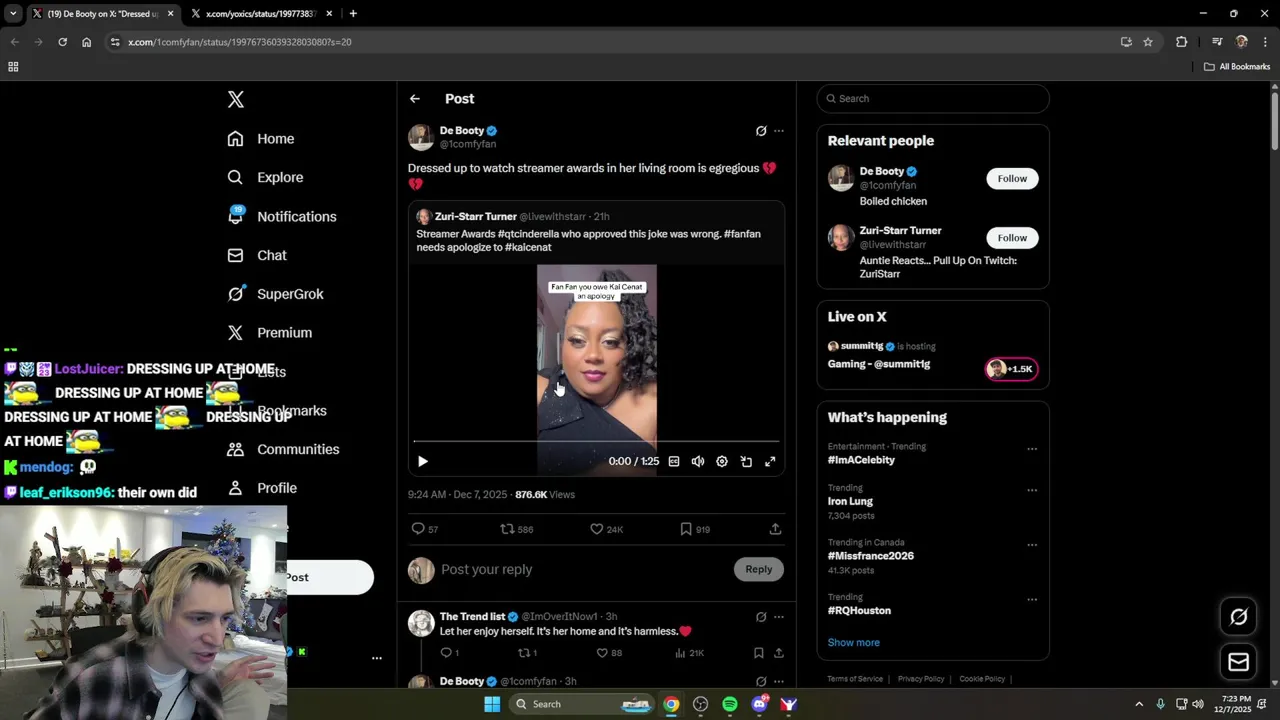
Task: Like The Trend list comment
Action: click(x=609, y=653)
